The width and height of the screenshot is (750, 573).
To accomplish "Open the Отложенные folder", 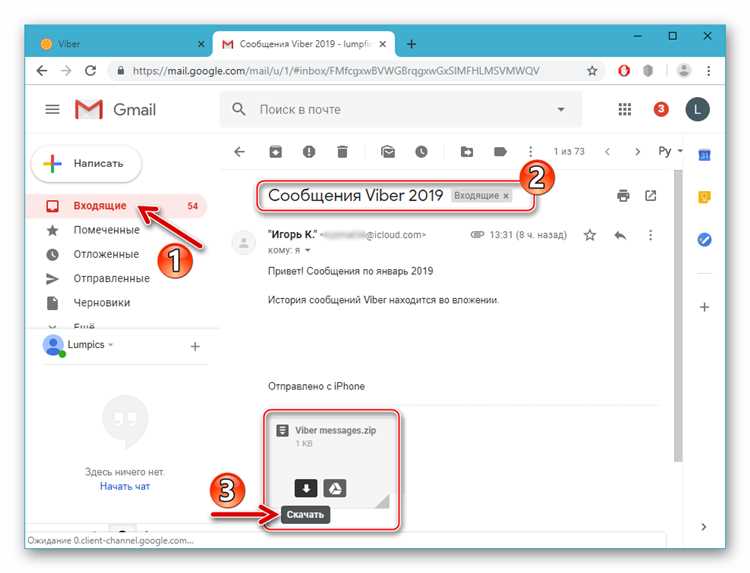I will click(x=106, y=254).
